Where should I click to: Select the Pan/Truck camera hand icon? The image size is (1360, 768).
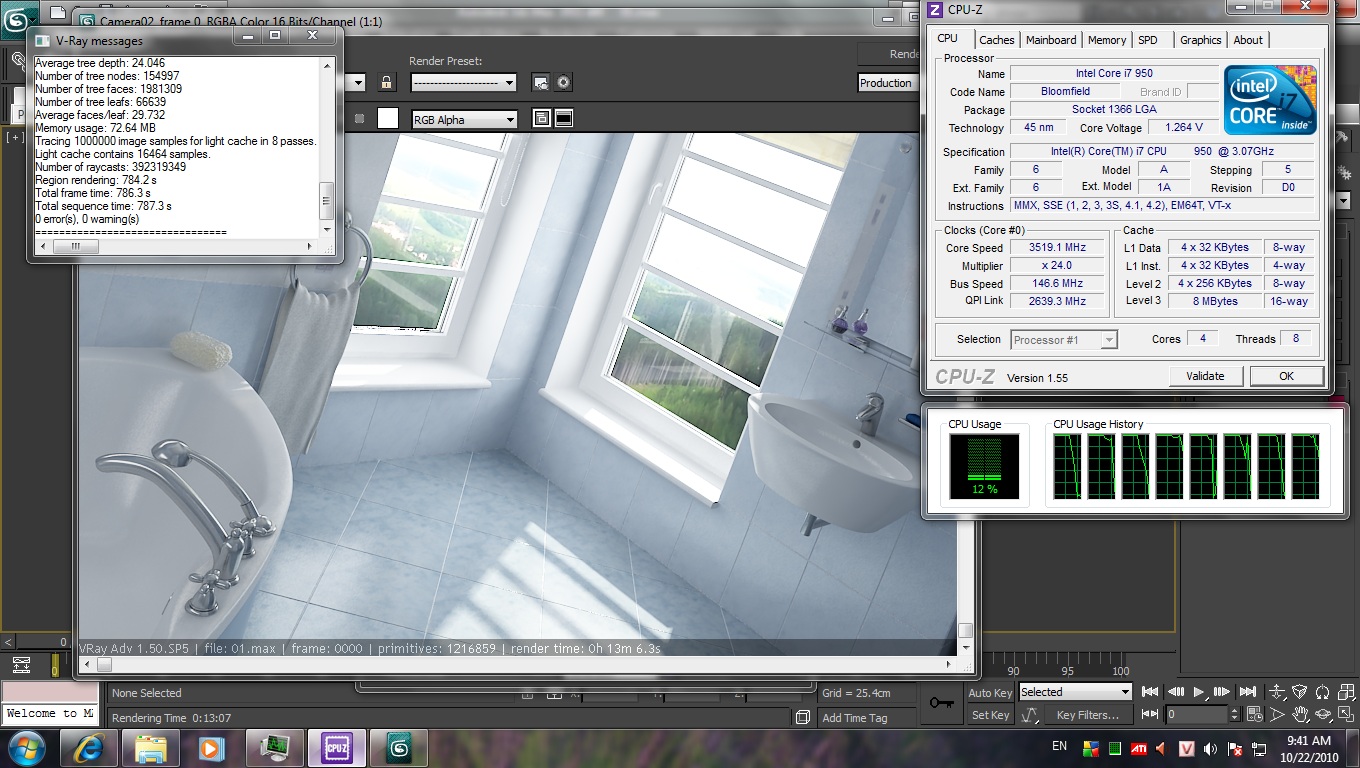[1300, 715]
